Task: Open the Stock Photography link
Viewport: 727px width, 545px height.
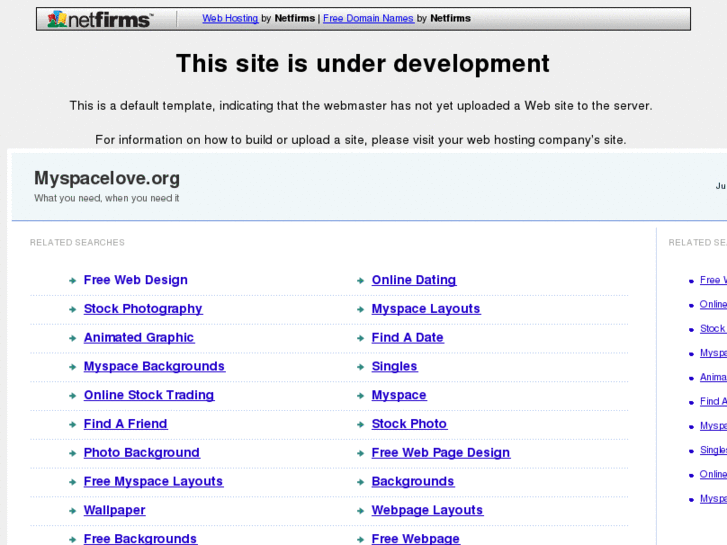Action: tap(143, 309)
